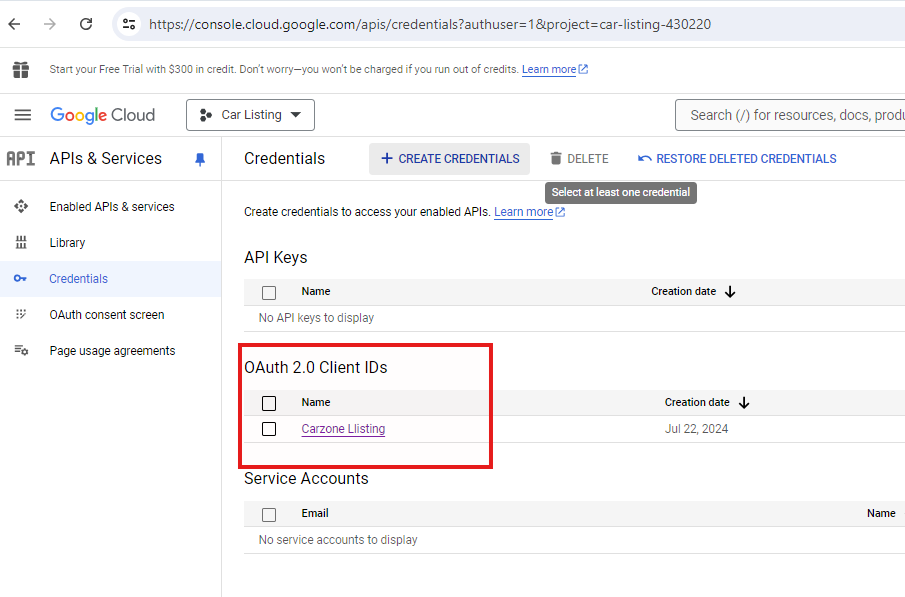Click the gift icon in free trial banner
Viewport: 905px width, 597px height.
coord(21,69)
